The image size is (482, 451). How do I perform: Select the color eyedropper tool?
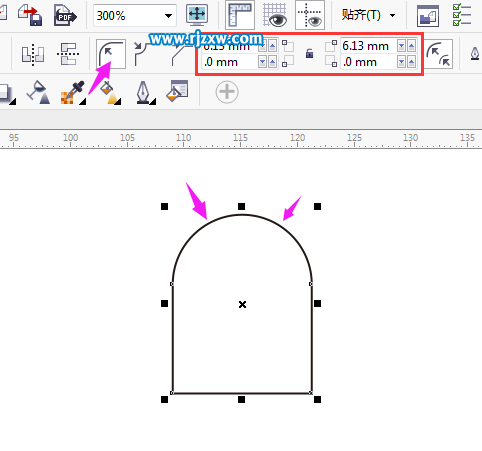coord(73,92)
